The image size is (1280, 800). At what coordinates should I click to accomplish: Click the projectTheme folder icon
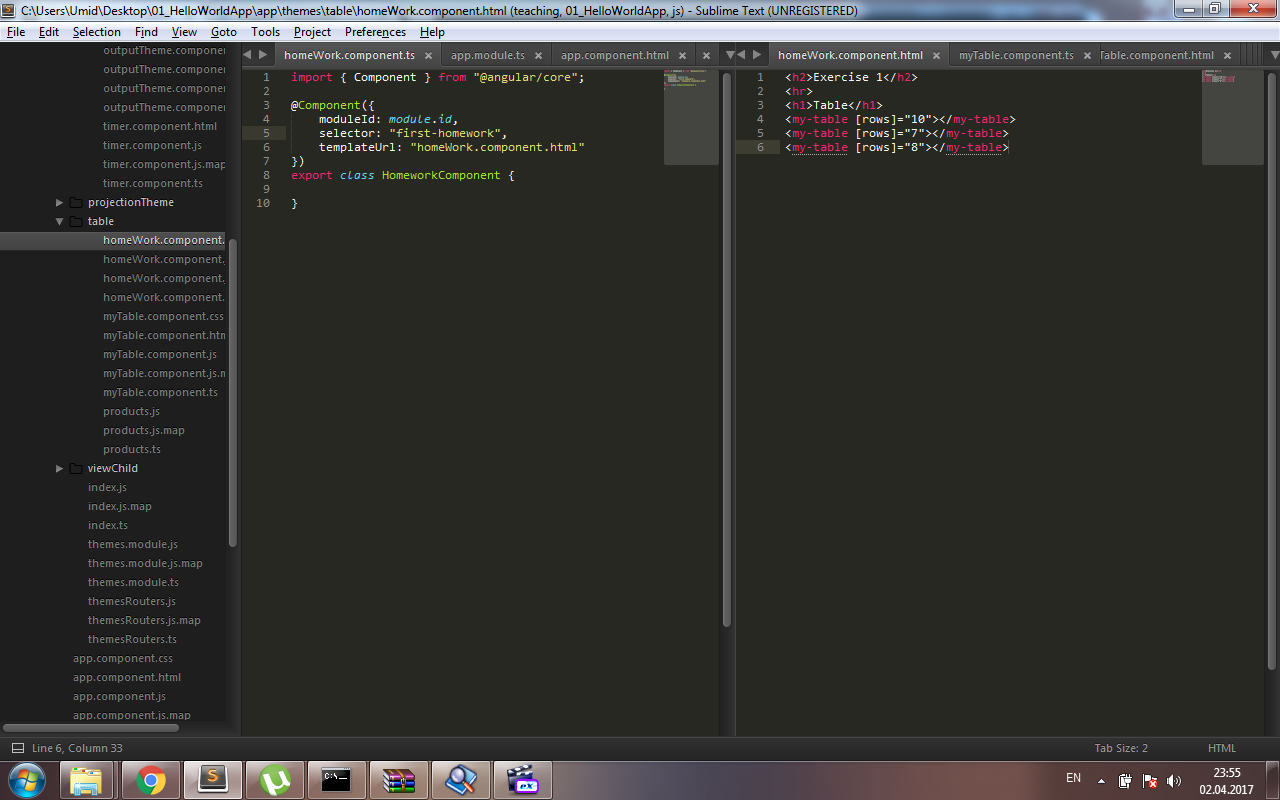[76, 202]
